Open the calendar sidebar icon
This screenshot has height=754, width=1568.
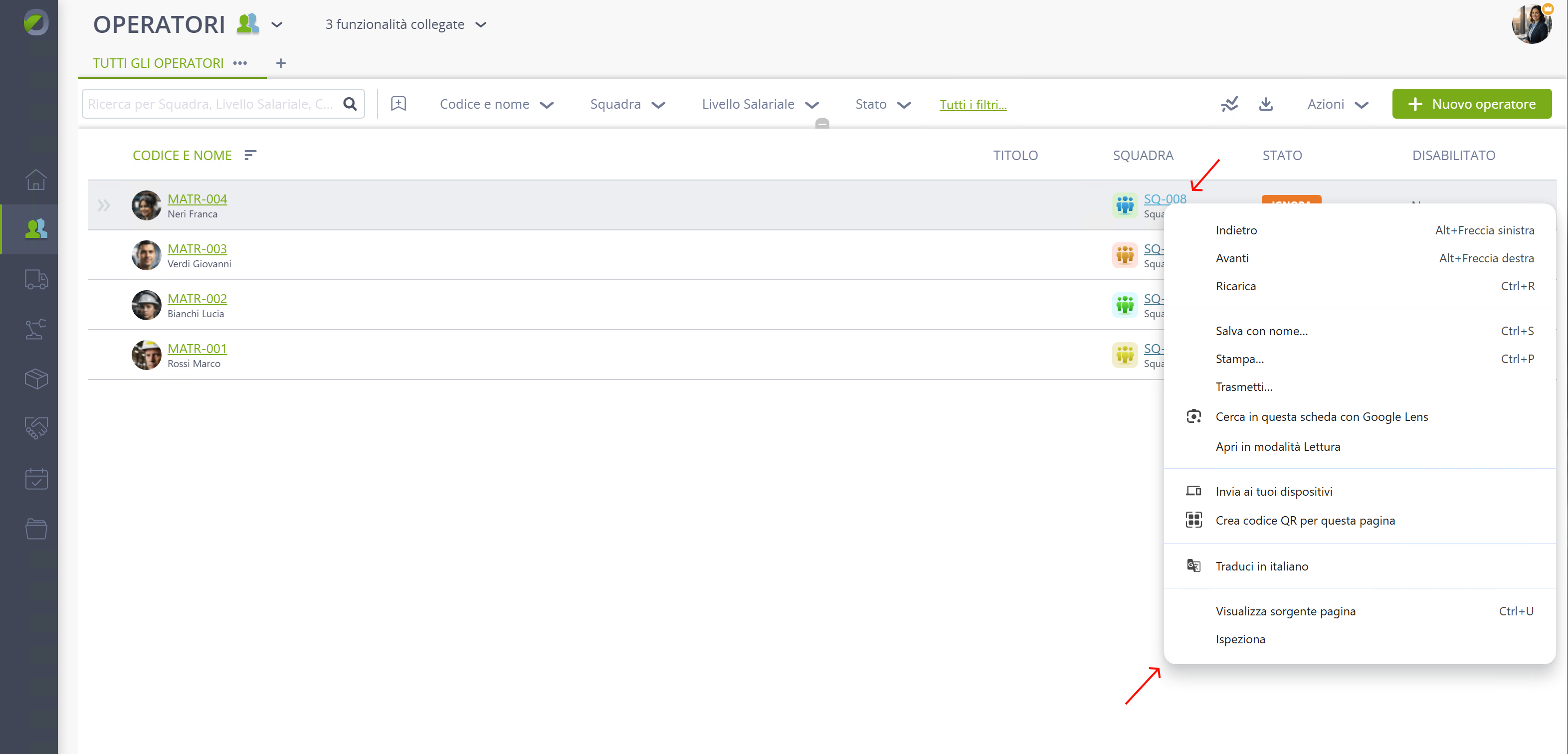tap(36, 479)
